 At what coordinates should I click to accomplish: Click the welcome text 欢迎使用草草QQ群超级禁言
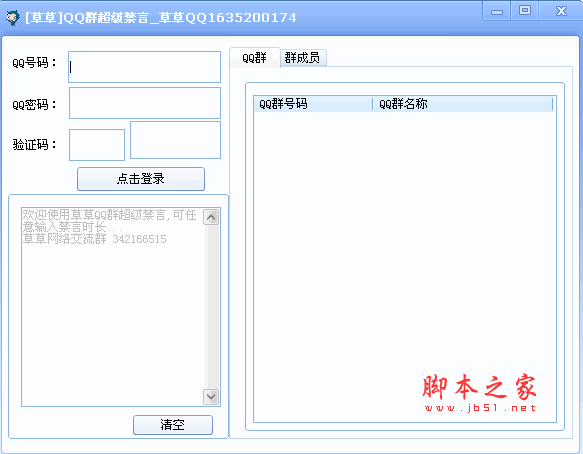point(94,215)
